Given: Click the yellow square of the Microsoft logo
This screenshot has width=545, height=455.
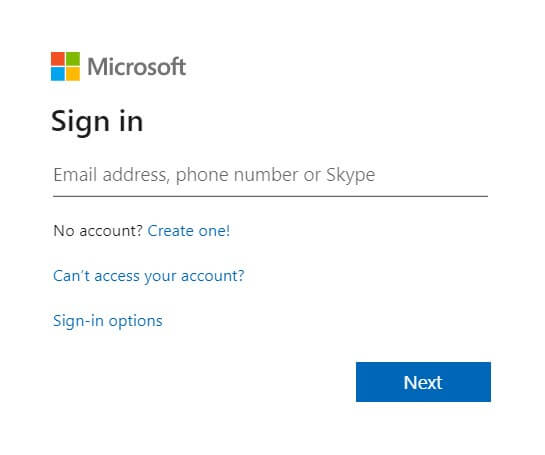Looking at the screenshot, I should (73, 74).
